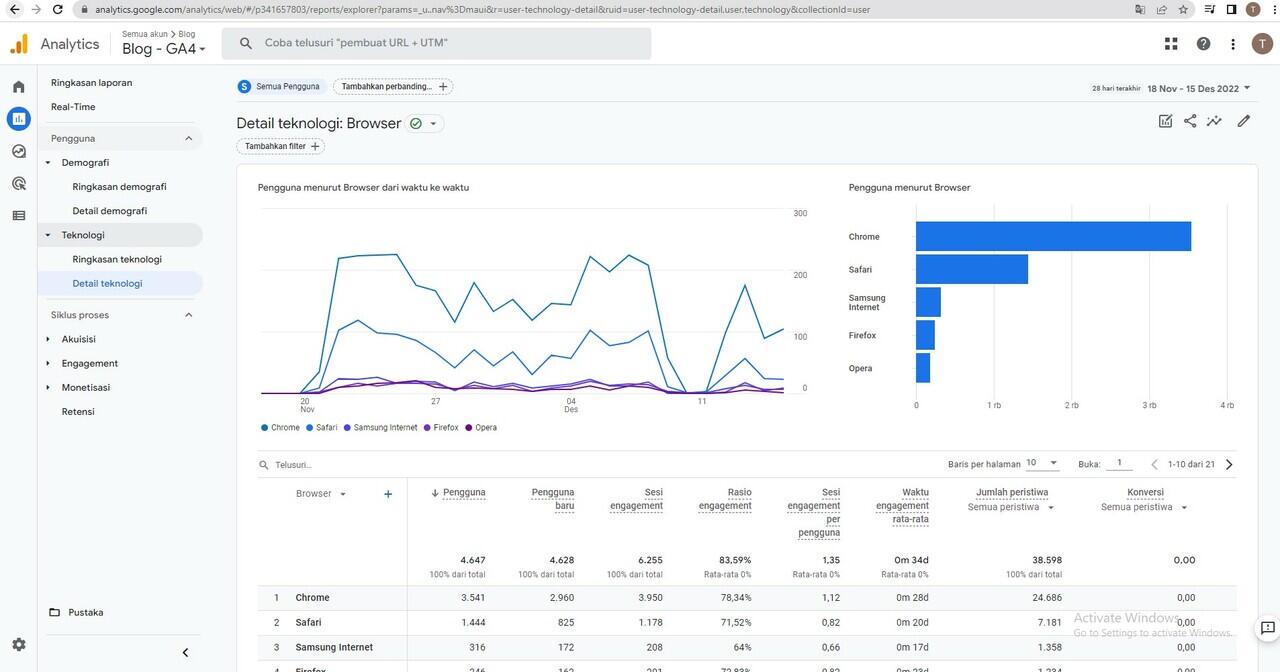Collapse the Pengguna section
1280x672 pixels.
click(x=189, y=139)
